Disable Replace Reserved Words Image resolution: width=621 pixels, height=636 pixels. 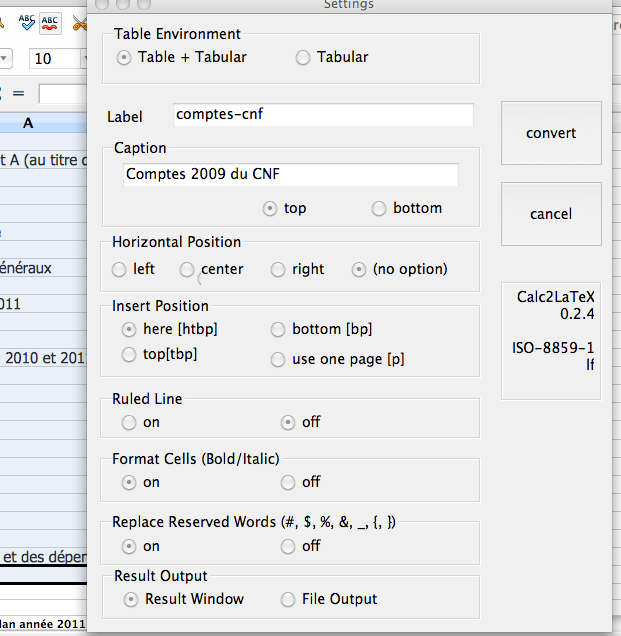[288, 547]
